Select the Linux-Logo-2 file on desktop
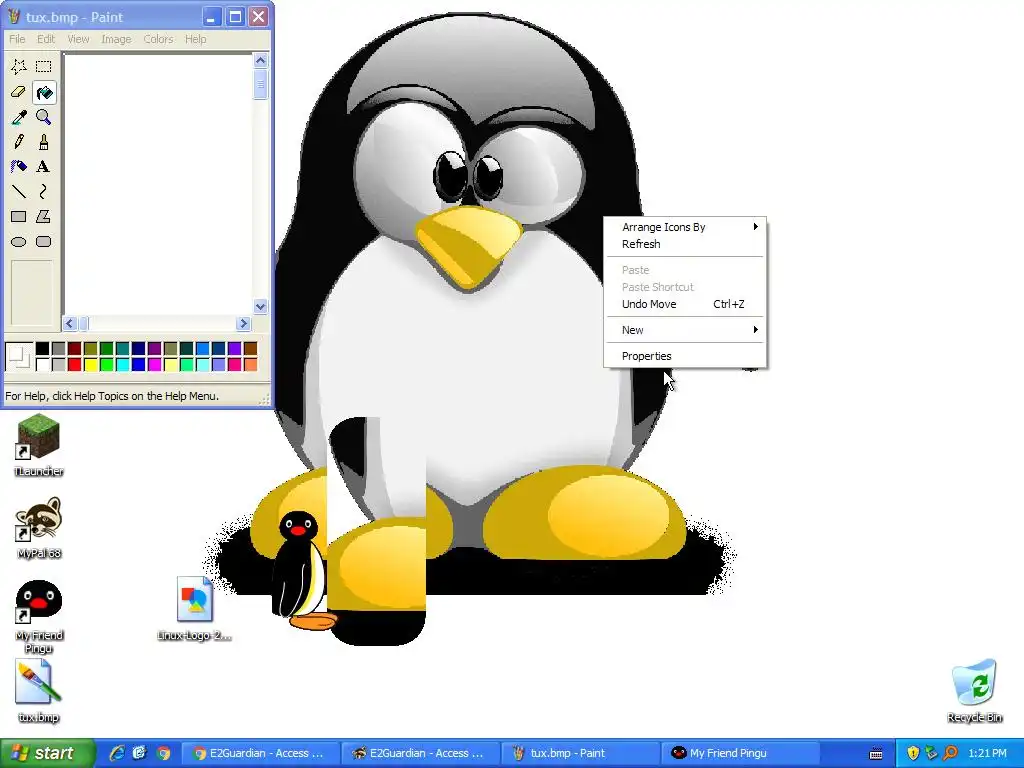Viewport: 1024px width, 768px height. (x=195, y=608)
